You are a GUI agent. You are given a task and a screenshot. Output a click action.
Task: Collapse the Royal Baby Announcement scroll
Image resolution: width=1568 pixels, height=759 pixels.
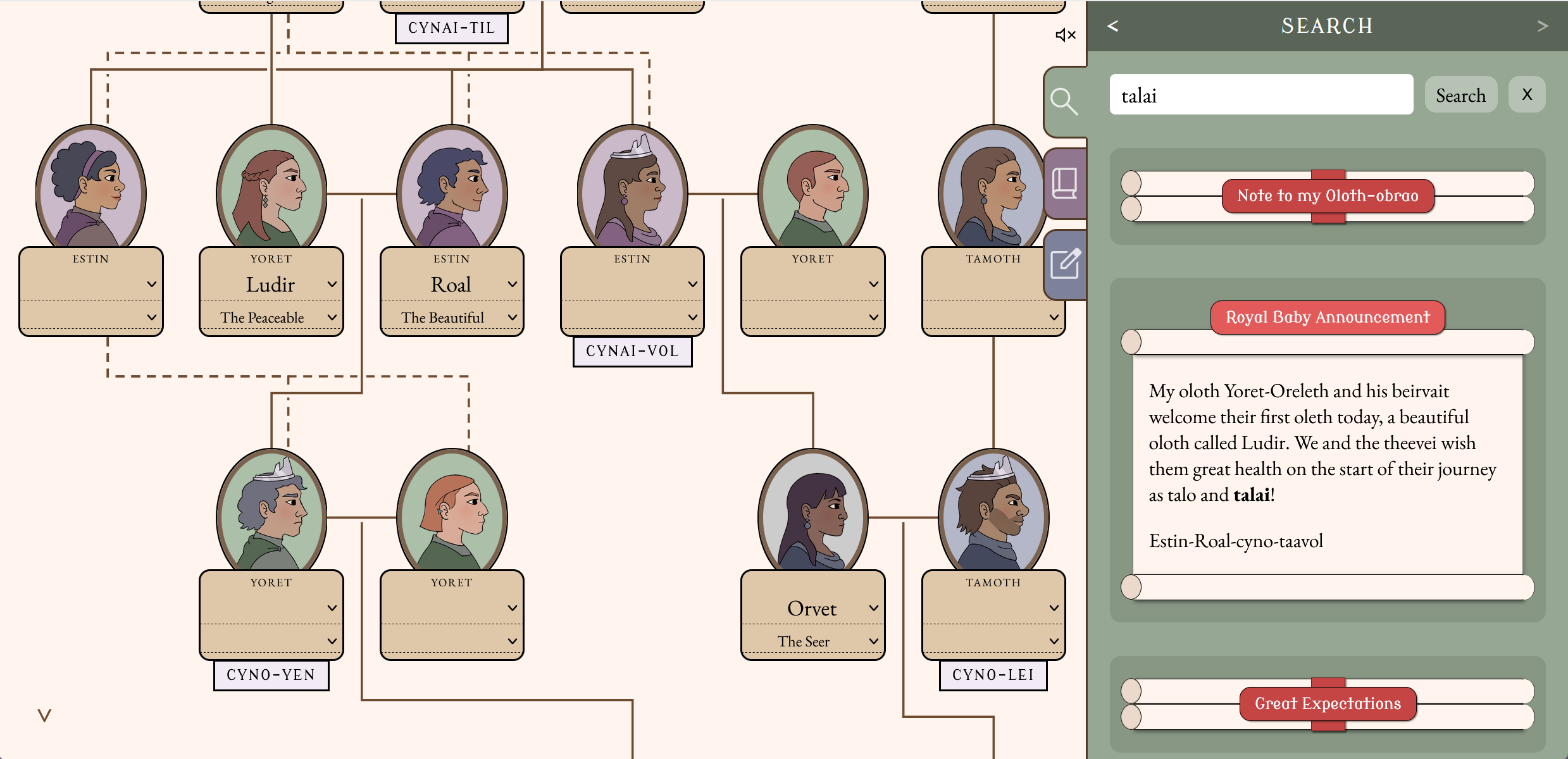(1328, 318)
